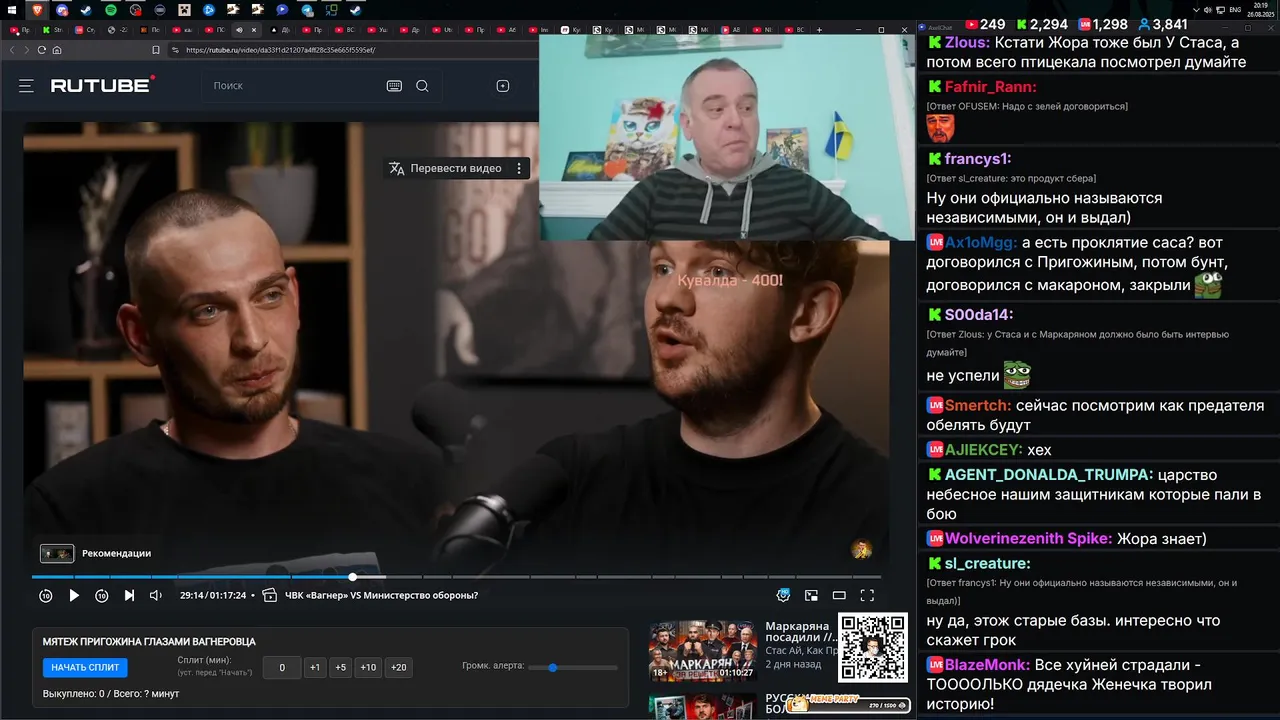Add +10 minutes to split
1280x720 pixels.
pyautogui.click(x=368, y=667)
